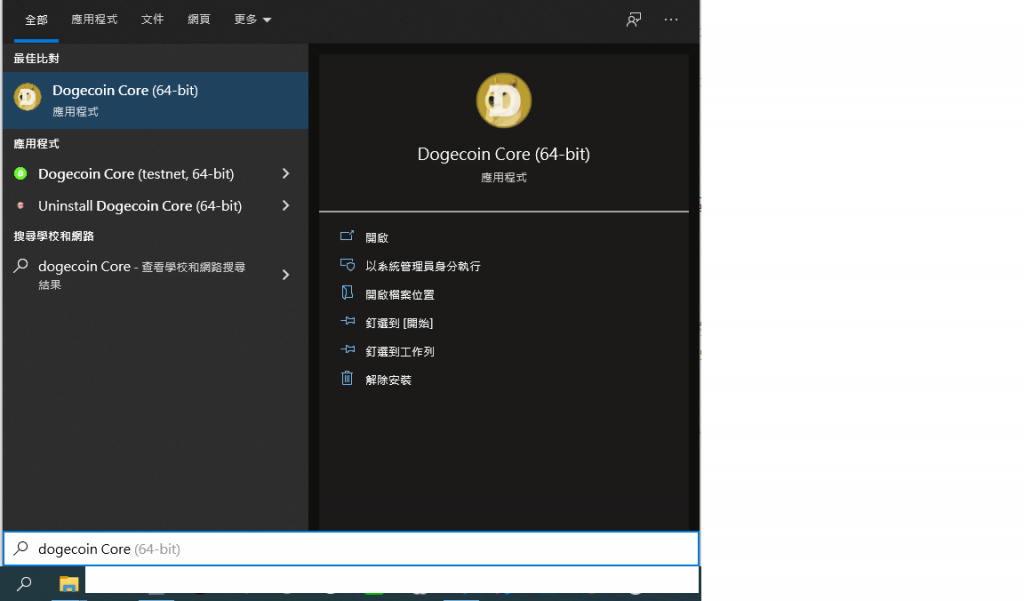This screenshot has height=601, width=1024.
Task: Click 最佳比對 section header
Action: pyautogui.click(x=37, y=58)
